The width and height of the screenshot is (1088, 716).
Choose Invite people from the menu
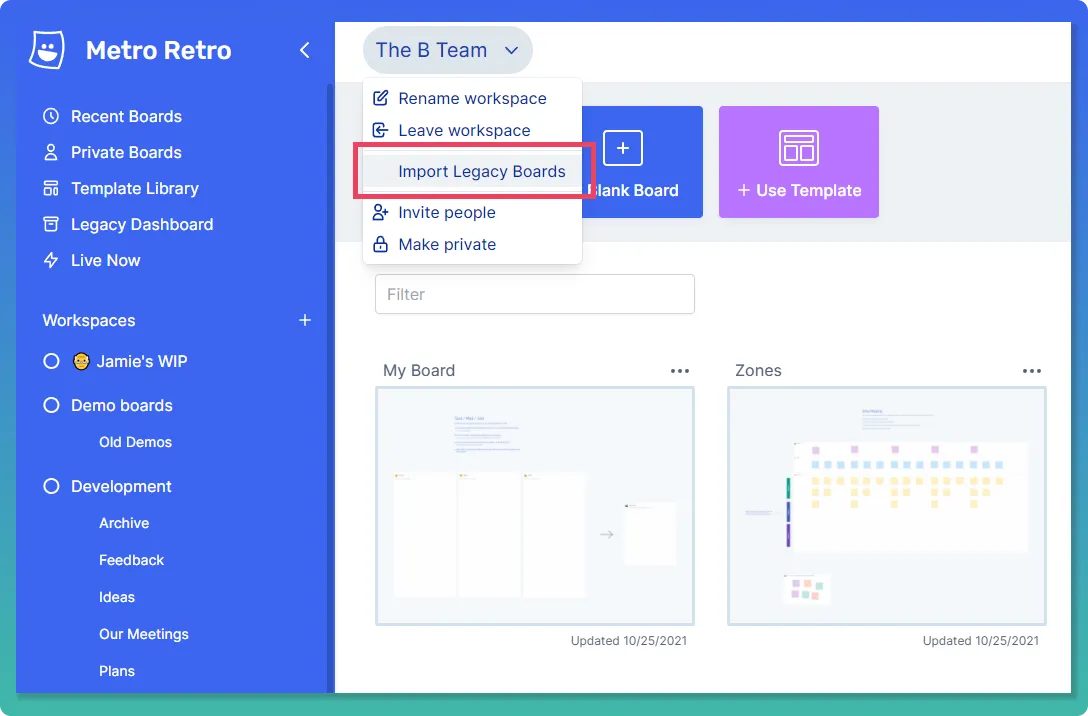click(472, 212)
